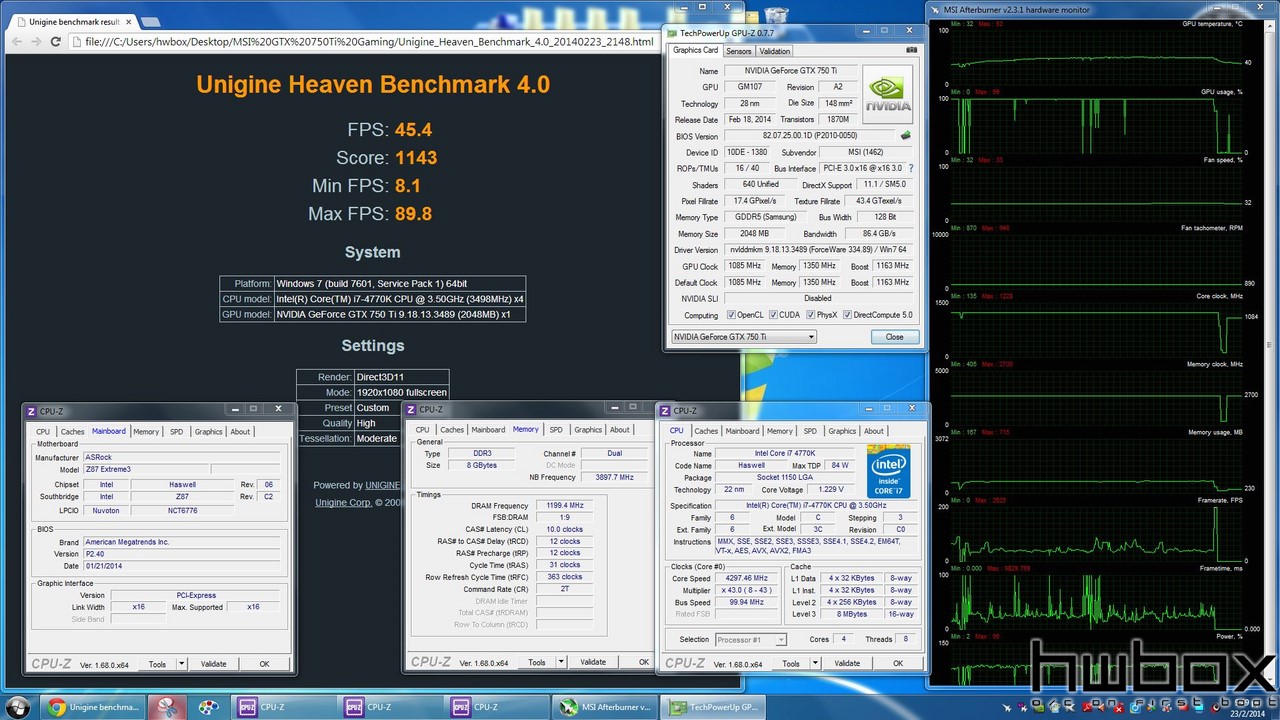Open About tab in Mainboard CPU-Z window
The width and height of the screenshot is (1280, 720).
(x=240, y=432)
